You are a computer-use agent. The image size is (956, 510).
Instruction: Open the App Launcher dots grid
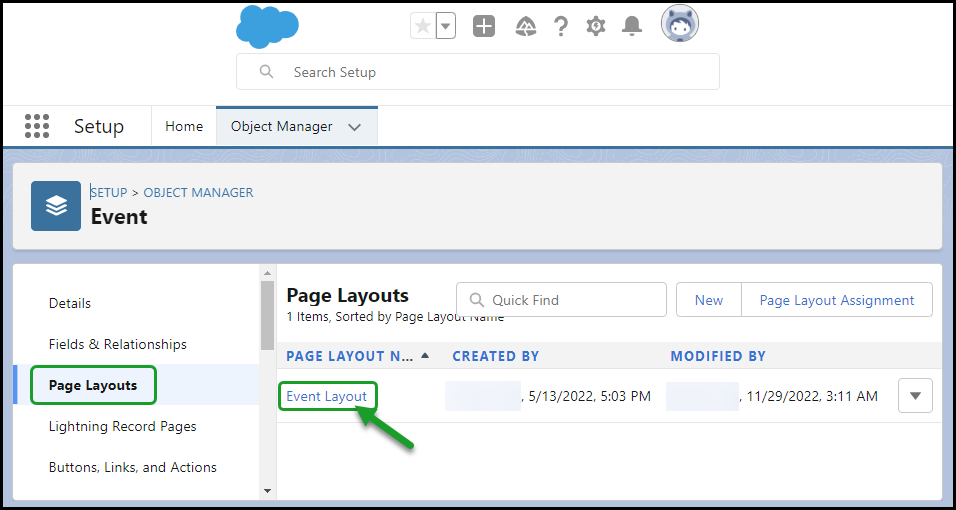click(37, 126)
